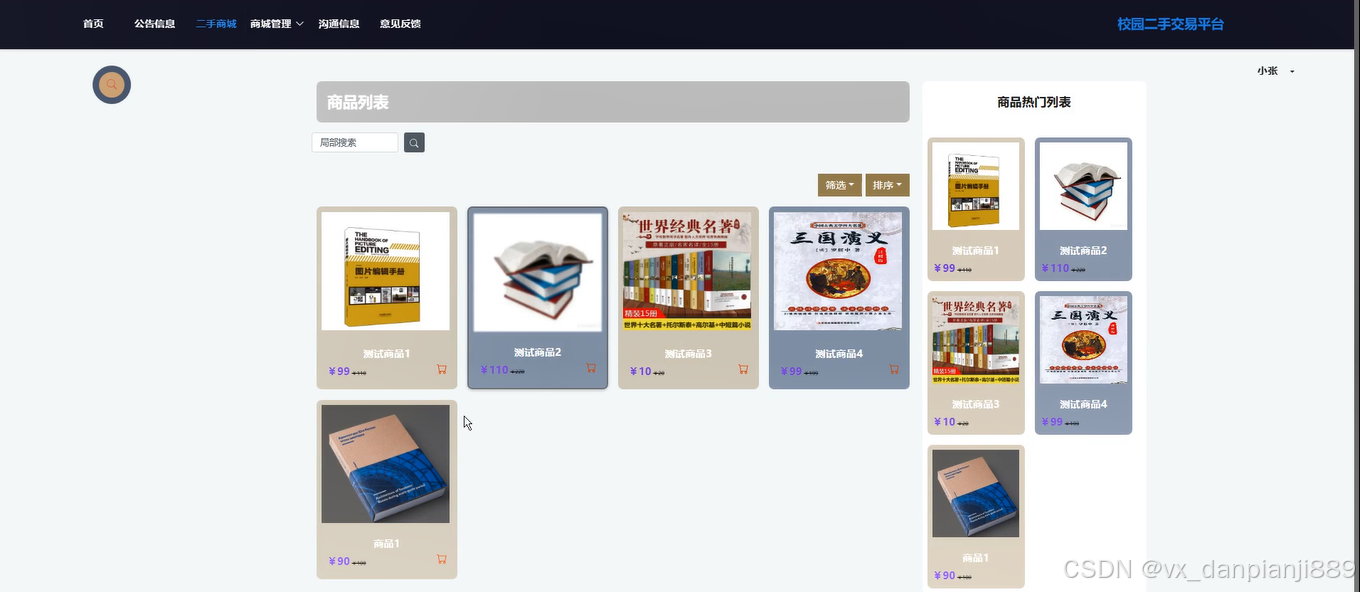Click 测试商品1 title in the product list

pos(386,354)
